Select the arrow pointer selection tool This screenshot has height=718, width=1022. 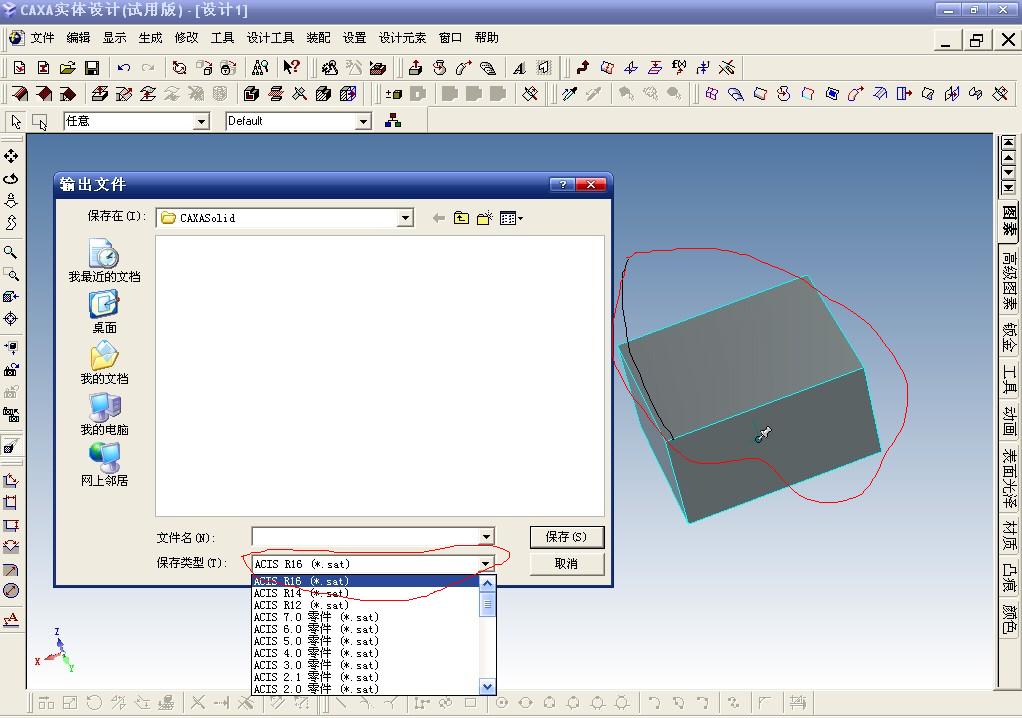(16, 121)
